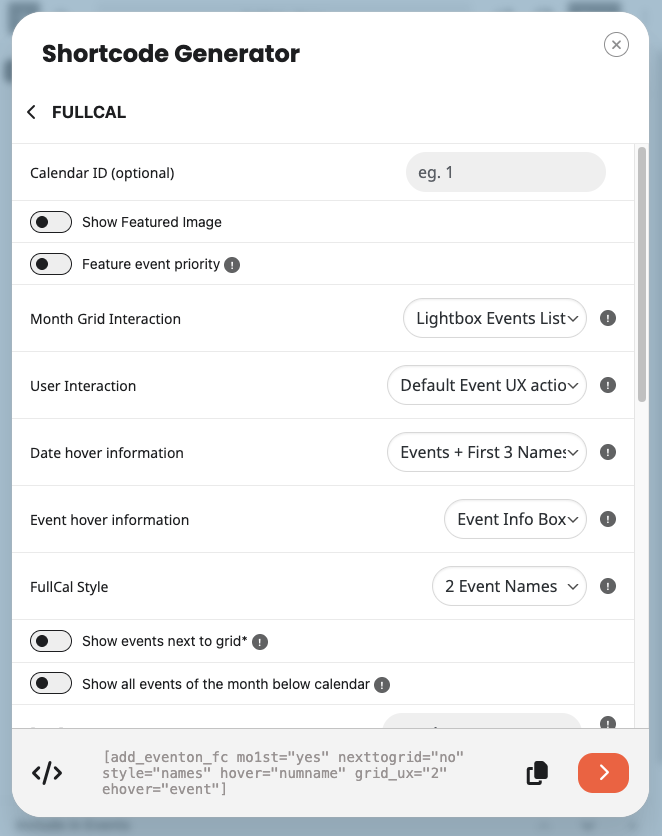Focus the Calendar ID input field
Screen dimensions: 662x836
(x=505, y=172)
